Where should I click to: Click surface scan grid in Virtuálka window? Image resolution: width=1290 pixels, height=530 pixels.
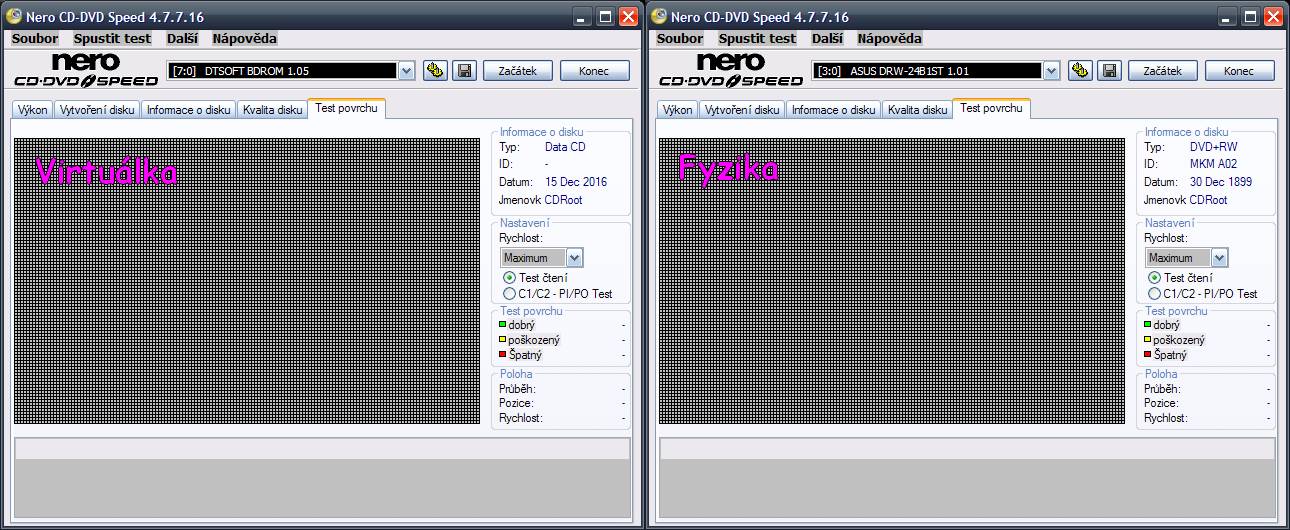(247, 281)
